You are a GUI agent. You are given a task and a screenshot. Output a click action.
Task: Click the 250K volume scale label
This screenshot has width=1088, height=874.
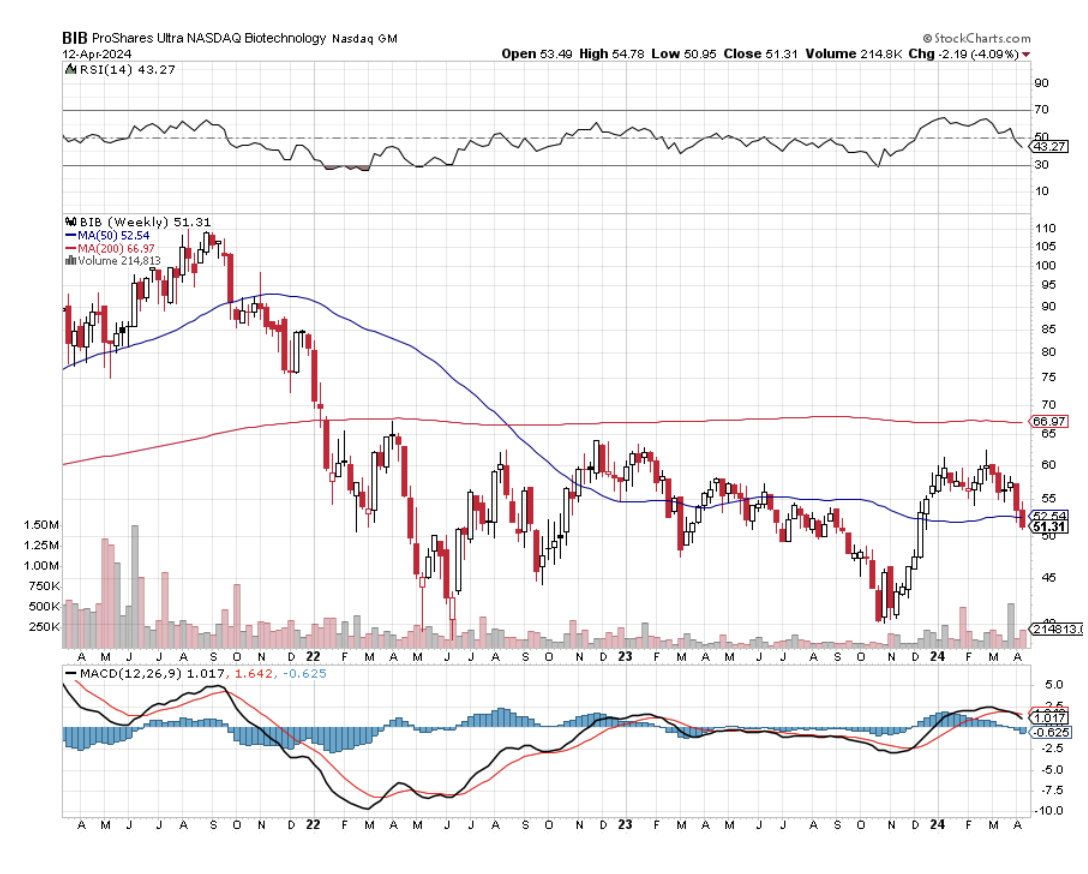click(x=44, y=627)
